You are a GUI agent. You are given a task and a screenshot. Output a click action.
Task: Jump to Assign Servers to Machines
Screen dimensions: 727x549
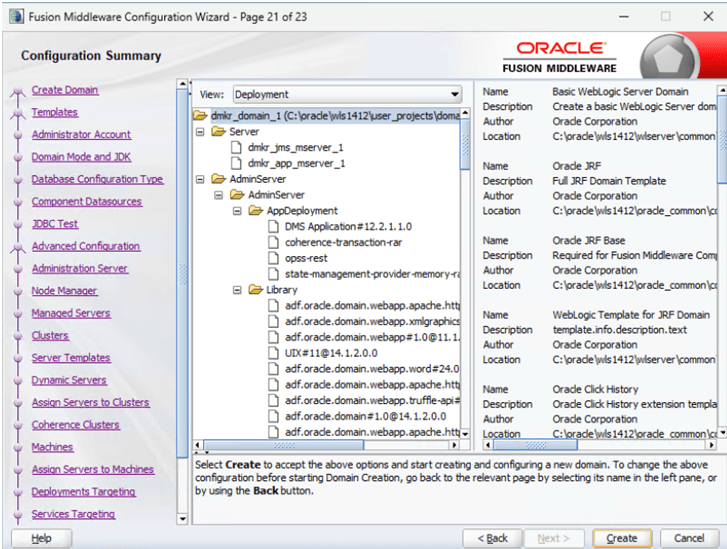(93, 469)
